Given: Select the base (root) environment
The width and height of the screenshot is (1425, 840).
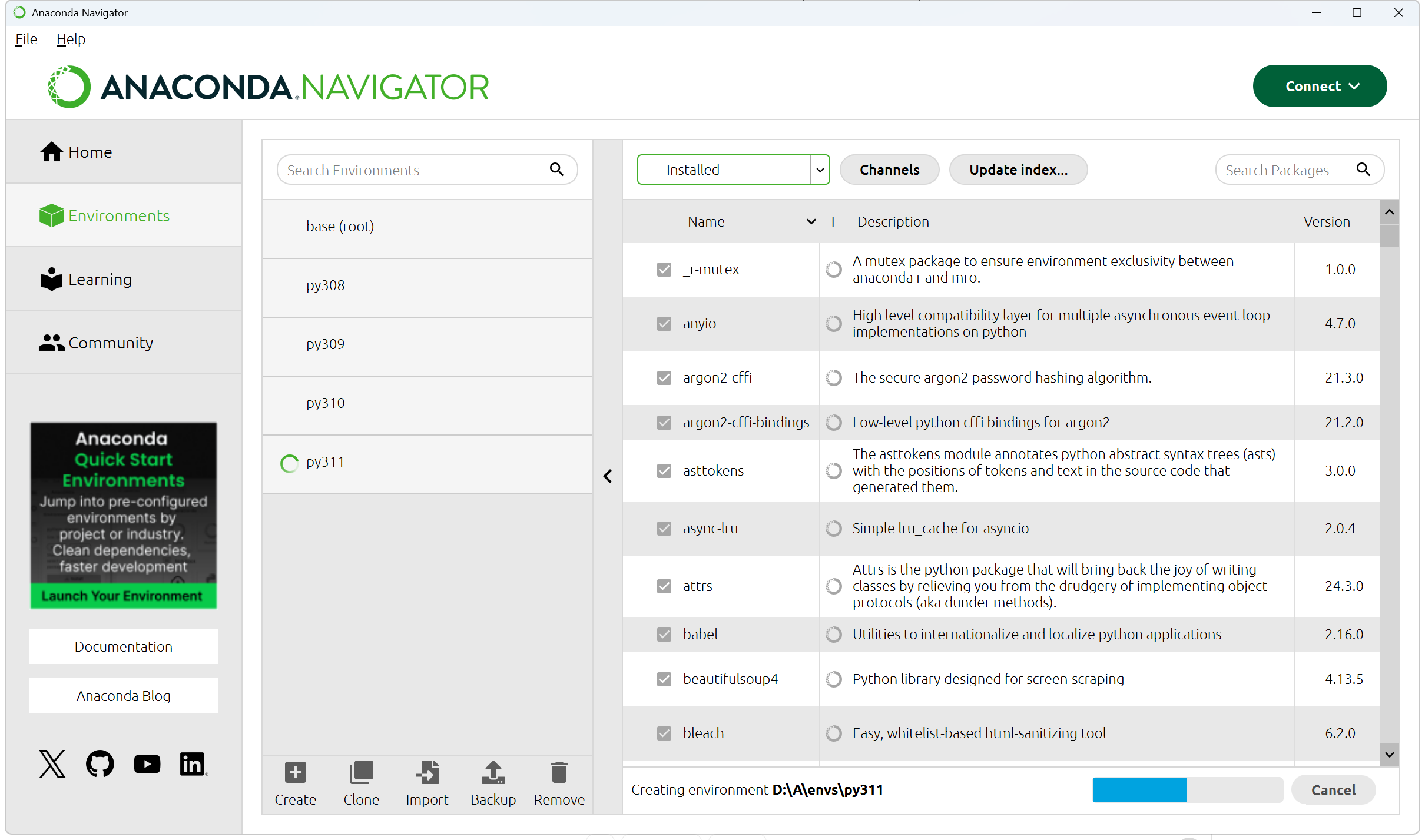Looking at the screenshot, I should pos(427,228).
